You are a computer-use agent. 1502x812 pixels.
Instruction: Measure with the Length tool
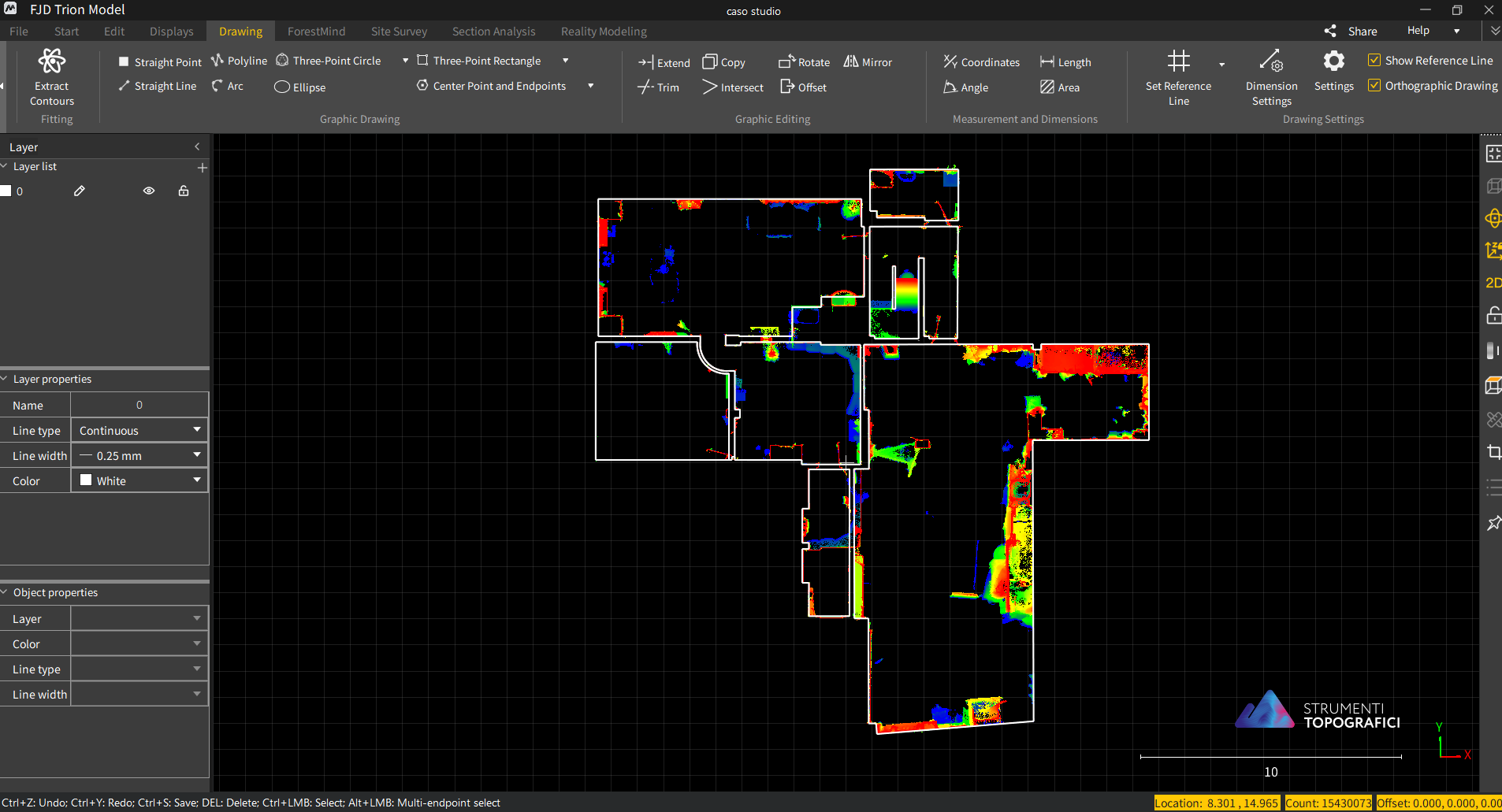point(1065,62)
